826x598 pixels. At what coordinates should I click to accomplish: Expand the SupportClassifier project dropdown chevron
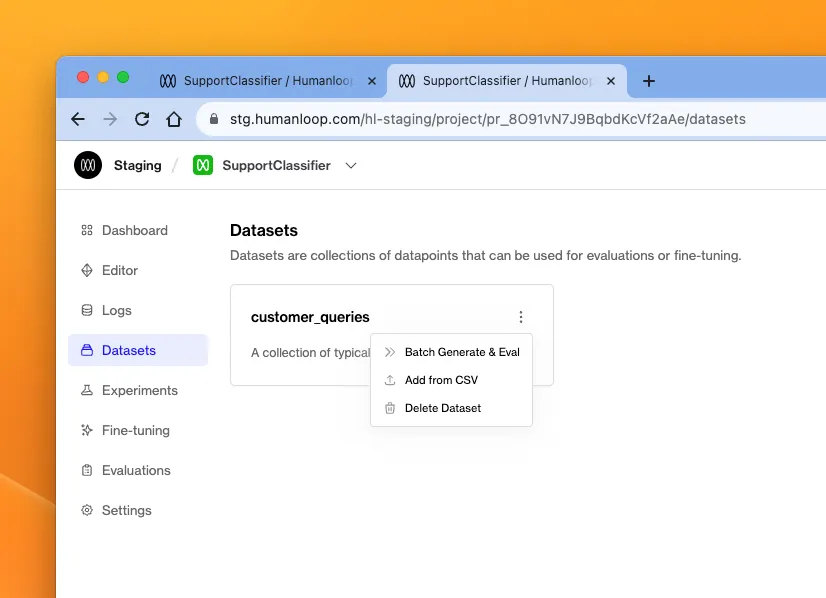(351, 165)
